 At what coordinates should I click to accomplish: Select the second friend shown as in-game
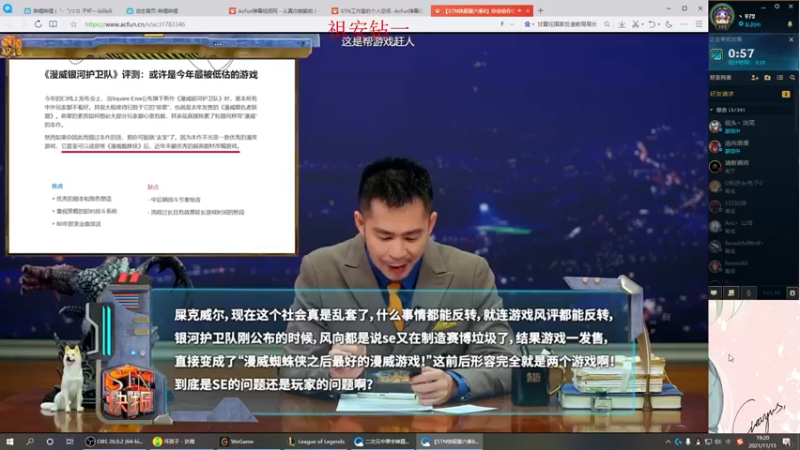click(753, 147)
